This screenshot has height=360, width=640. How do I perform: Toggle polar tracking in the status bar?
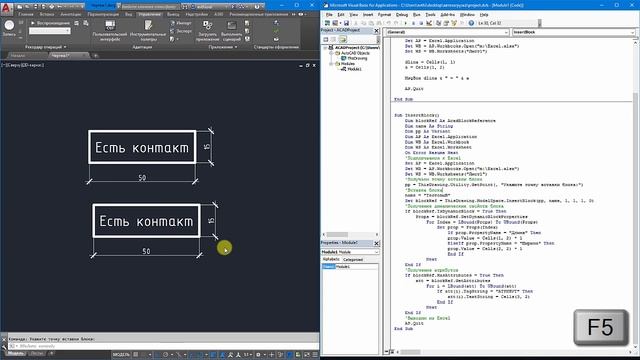click(166, 355)
